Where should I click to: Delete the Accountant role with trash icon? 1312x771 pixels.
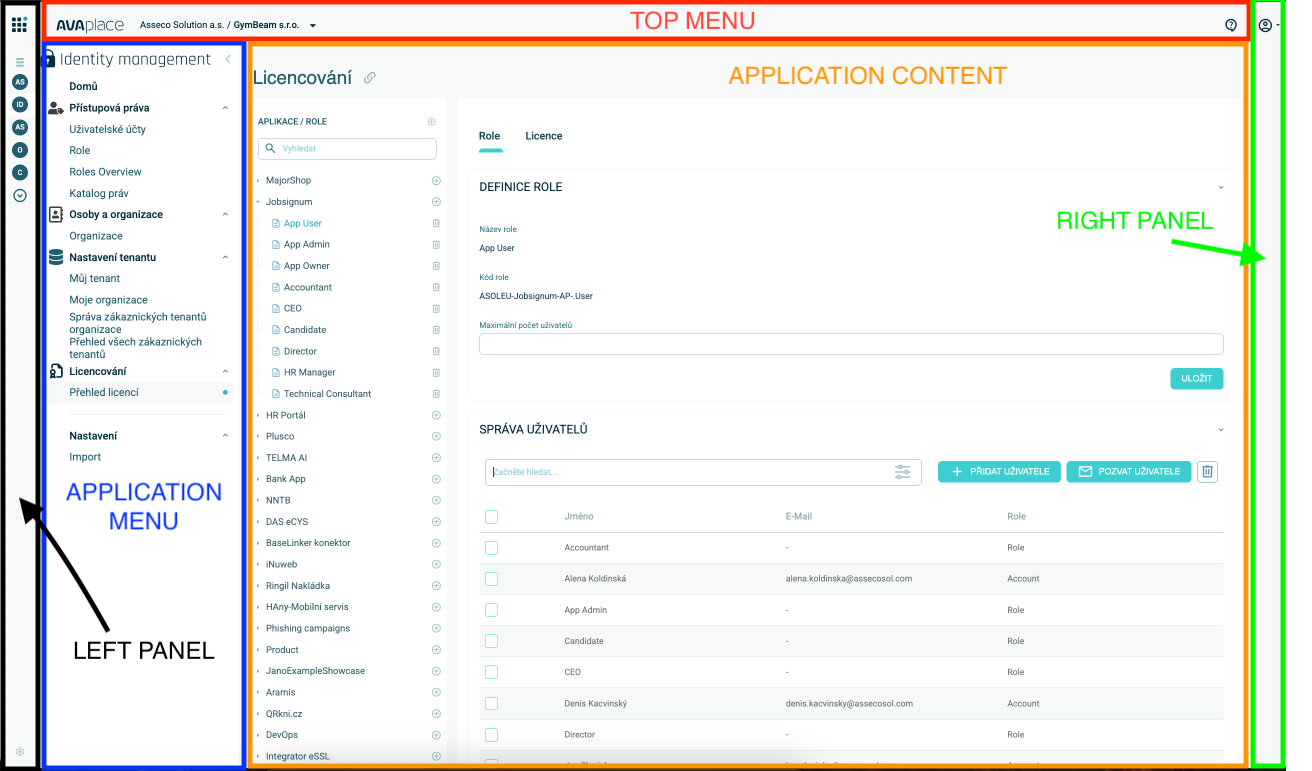pos(436,288)
